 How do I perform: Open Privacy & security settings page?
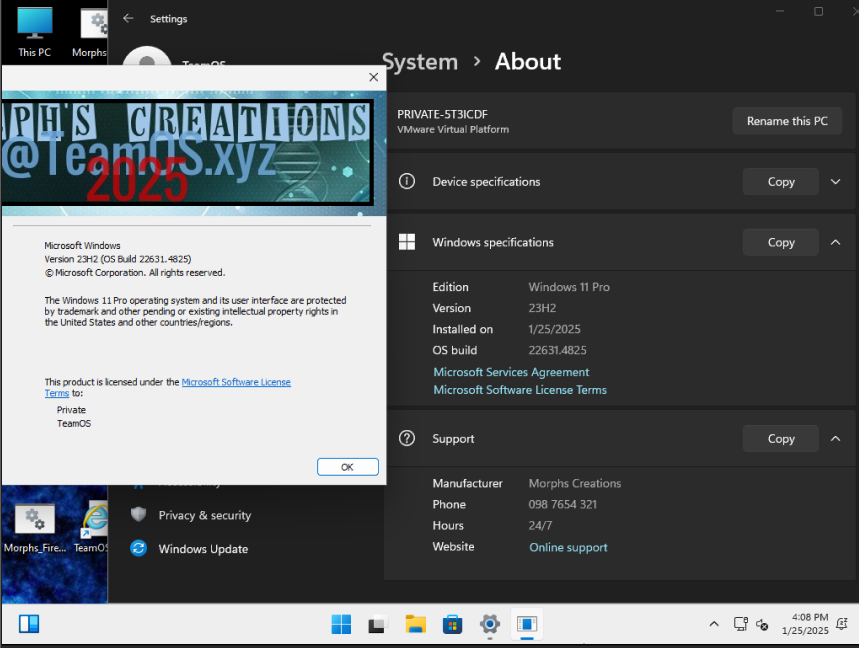tap(204, 515)
